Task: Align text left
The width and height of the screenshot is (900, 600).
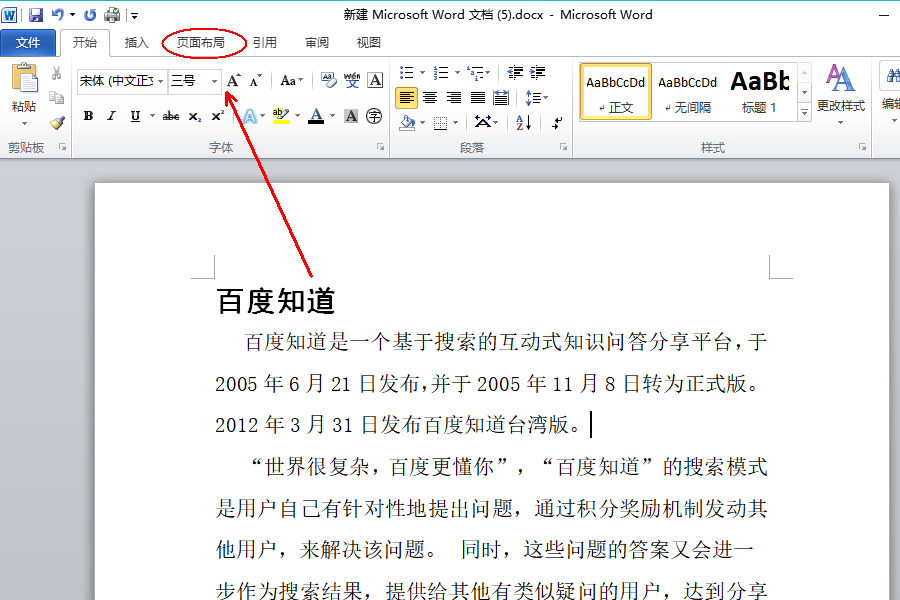Action: point(406,98)
